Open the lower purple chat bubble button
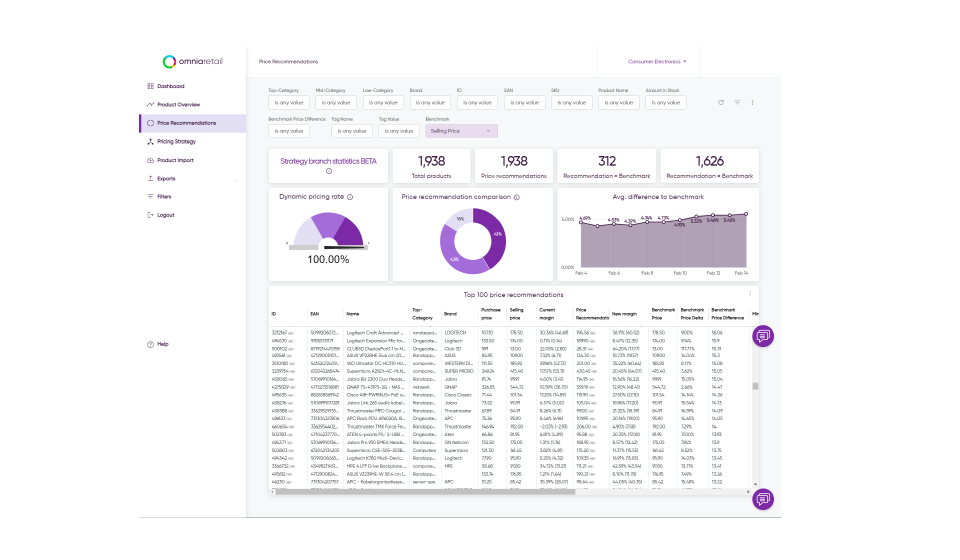This screenshot has height=560, width=960. coord(763,499)
